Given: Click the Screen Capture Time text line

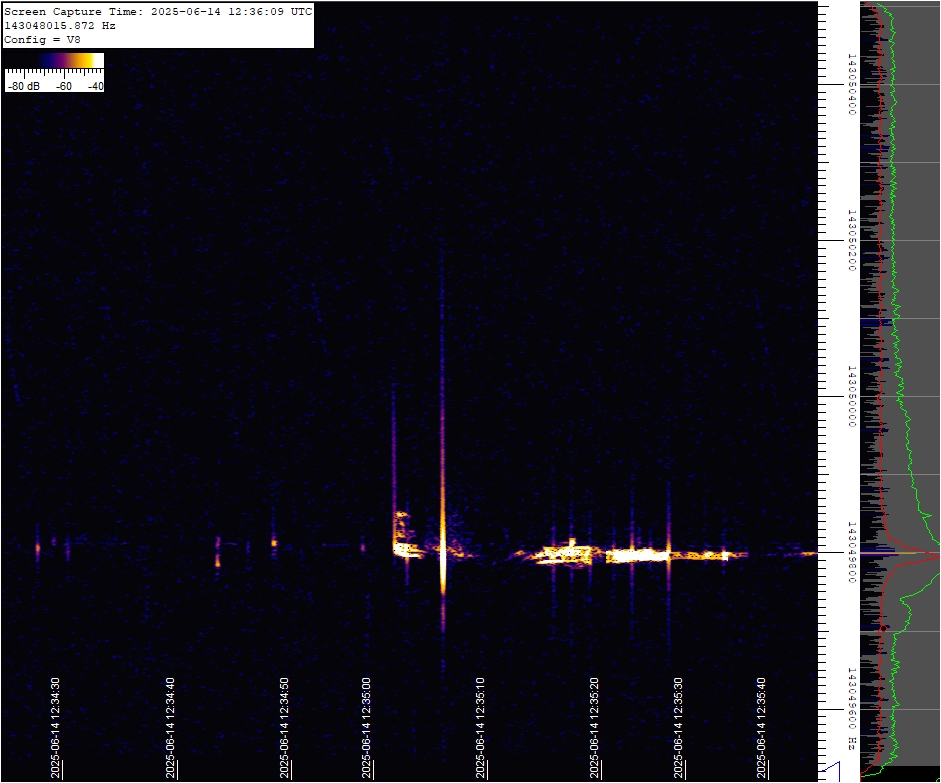Looking at the screenshot, I should tap(158, 11).
